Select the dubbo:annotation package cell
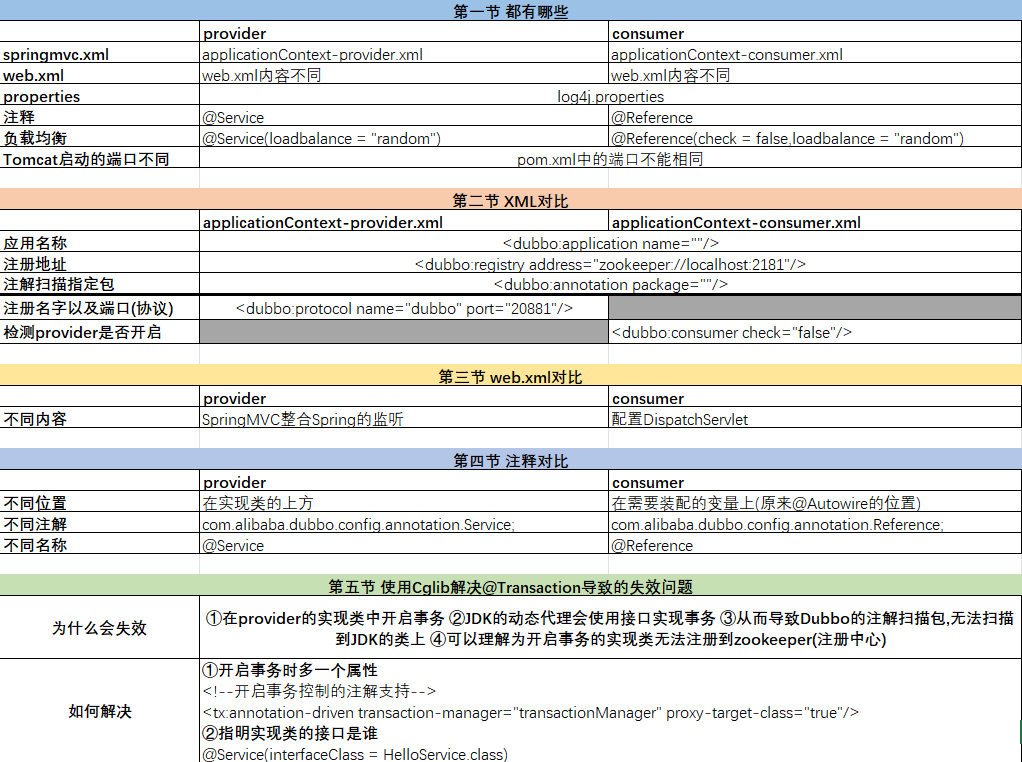Viewport: 1022px width, 762px height. pyautogui.click(x=610, y=285)
